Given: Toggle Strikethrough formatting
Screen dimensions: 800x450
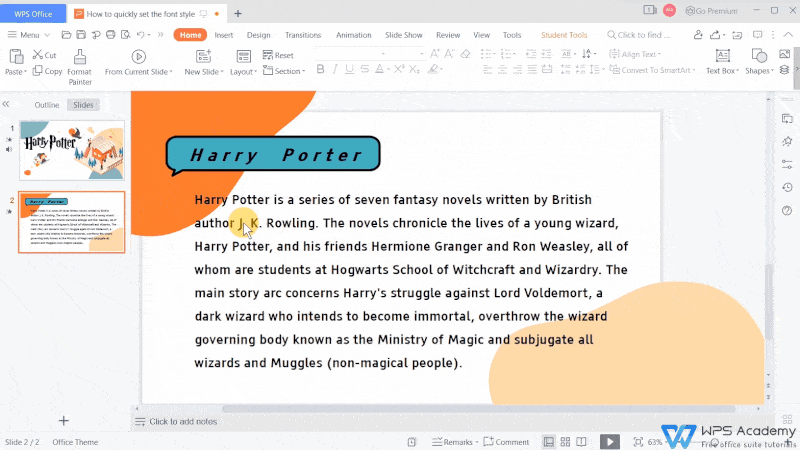Looking at the screenshot, I should click(365, 69).
